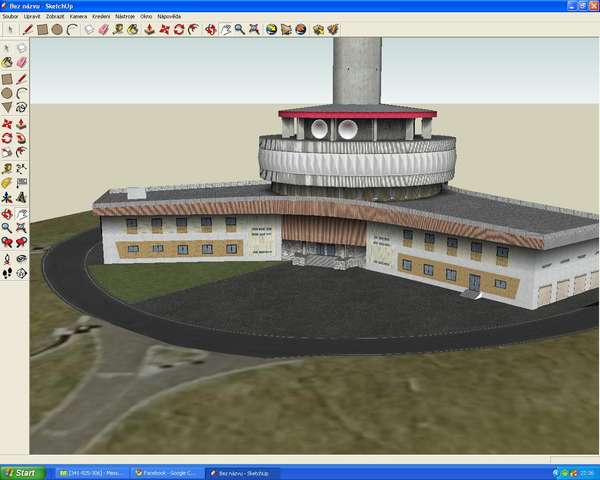Select the Arc tool in left palette
Viewport: 600px width, 480px height.
click(x=21, y=93)
